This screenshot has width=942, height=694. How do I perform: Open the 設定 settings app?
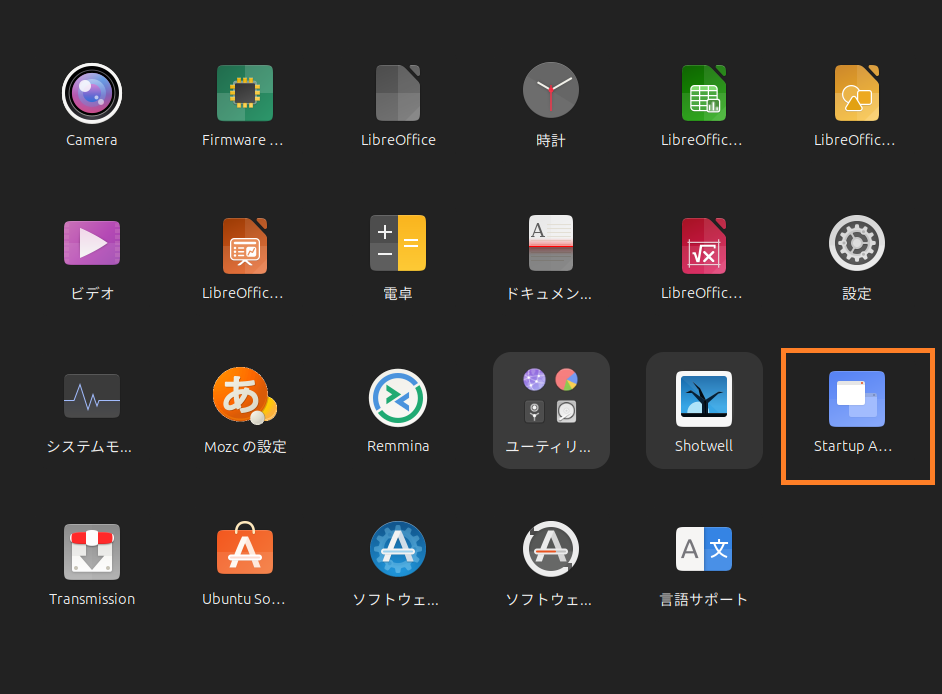(857, 244)
